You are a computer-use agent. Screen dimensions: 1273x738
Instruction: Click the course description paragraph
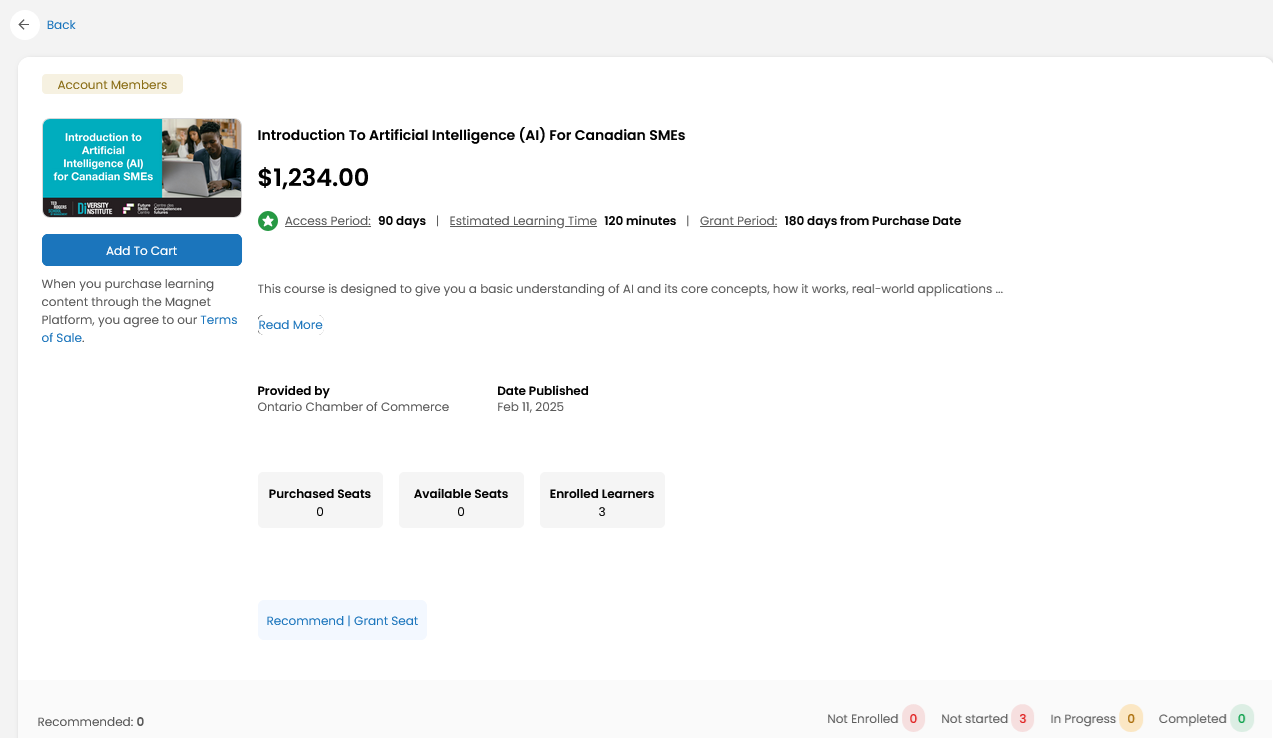630,289
